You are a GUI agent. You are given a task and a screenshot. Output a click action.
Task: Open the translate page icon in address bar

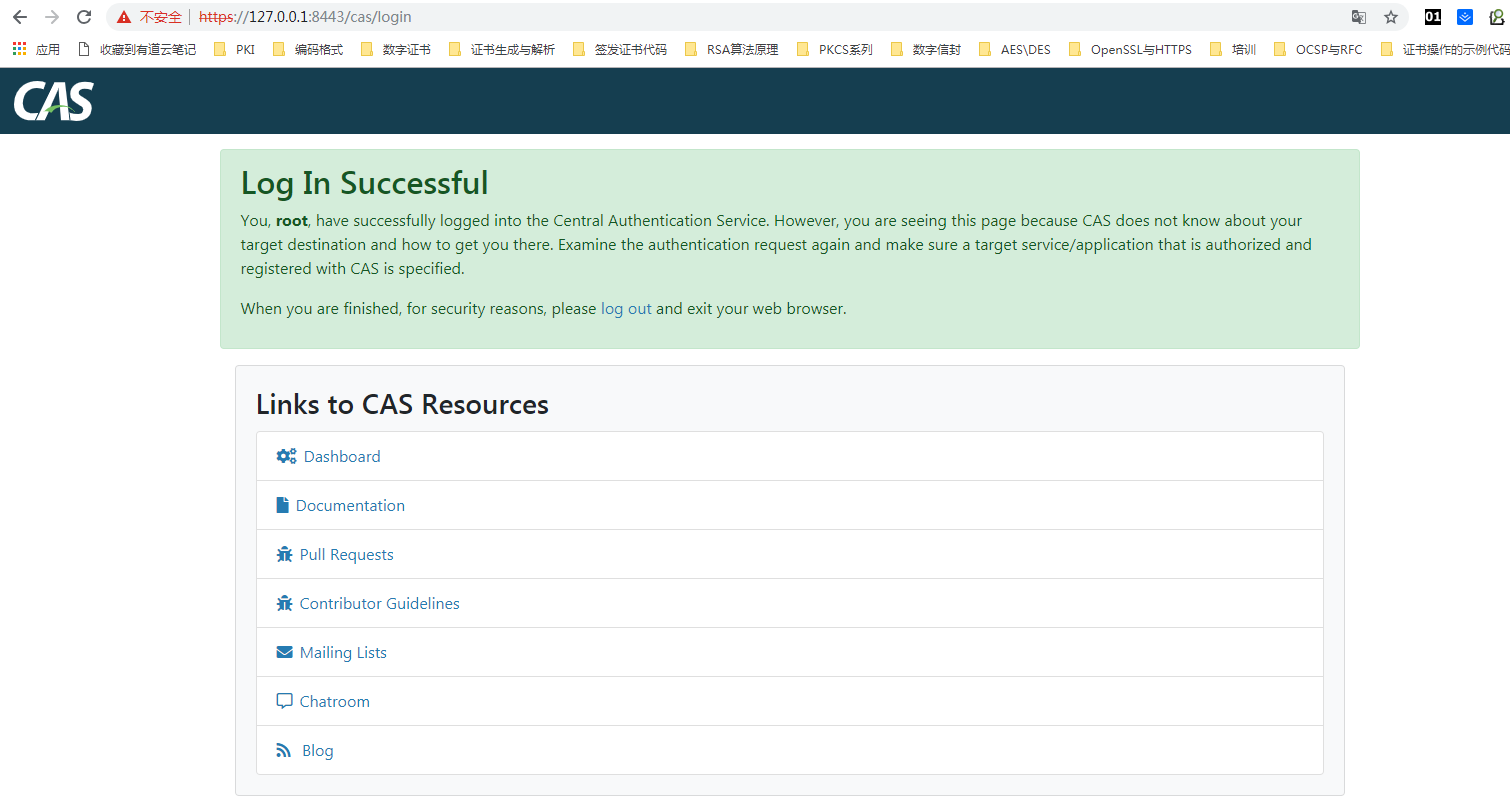tap(1358, 17)
